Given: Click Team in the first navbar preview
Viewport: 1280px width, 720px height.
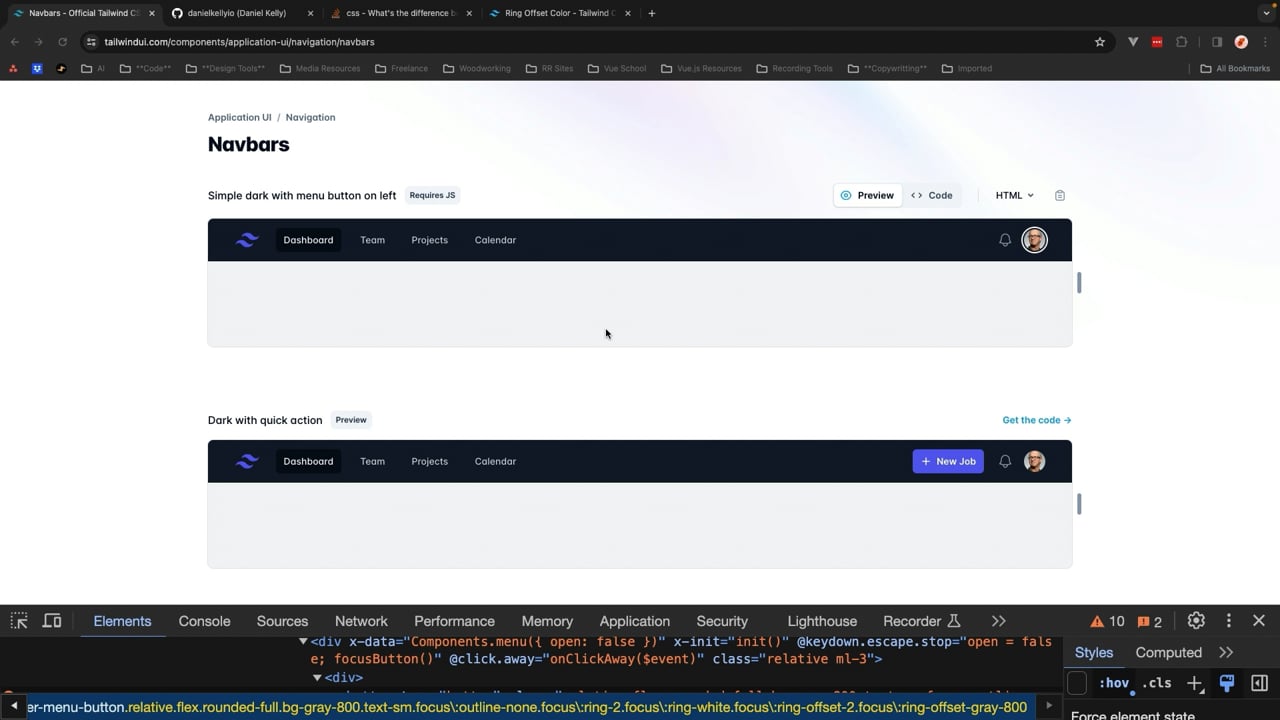Looking at the screenshot, I should (x=372, y=240).
